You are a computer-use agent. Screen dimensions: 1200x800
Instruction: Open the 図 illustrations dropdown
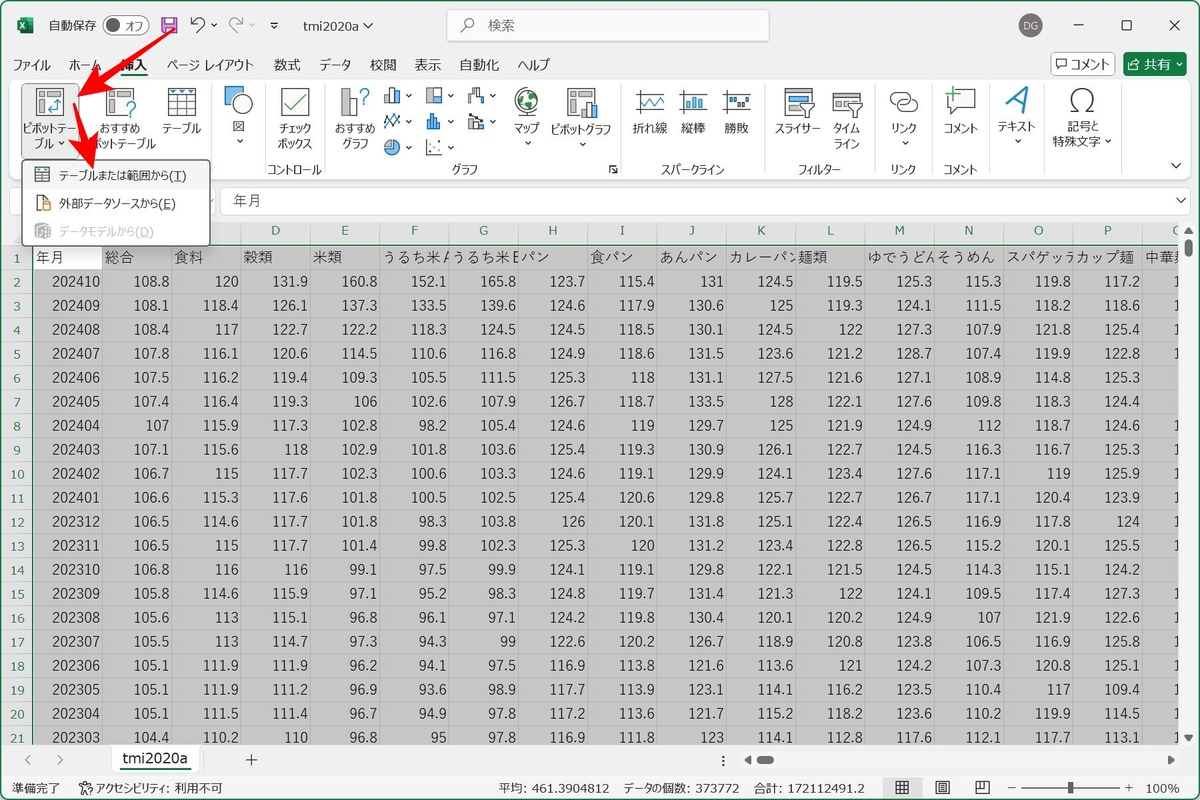pos(238,117)
